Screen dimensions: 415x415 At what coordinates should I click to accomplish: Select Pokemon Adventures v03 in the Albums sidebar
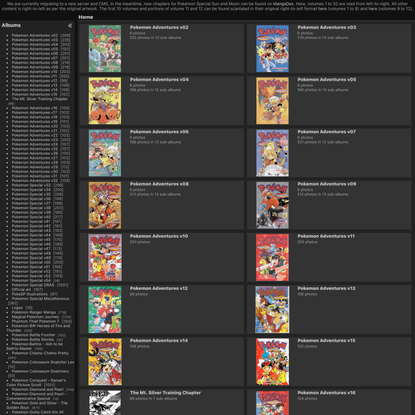tap(35, 40)
